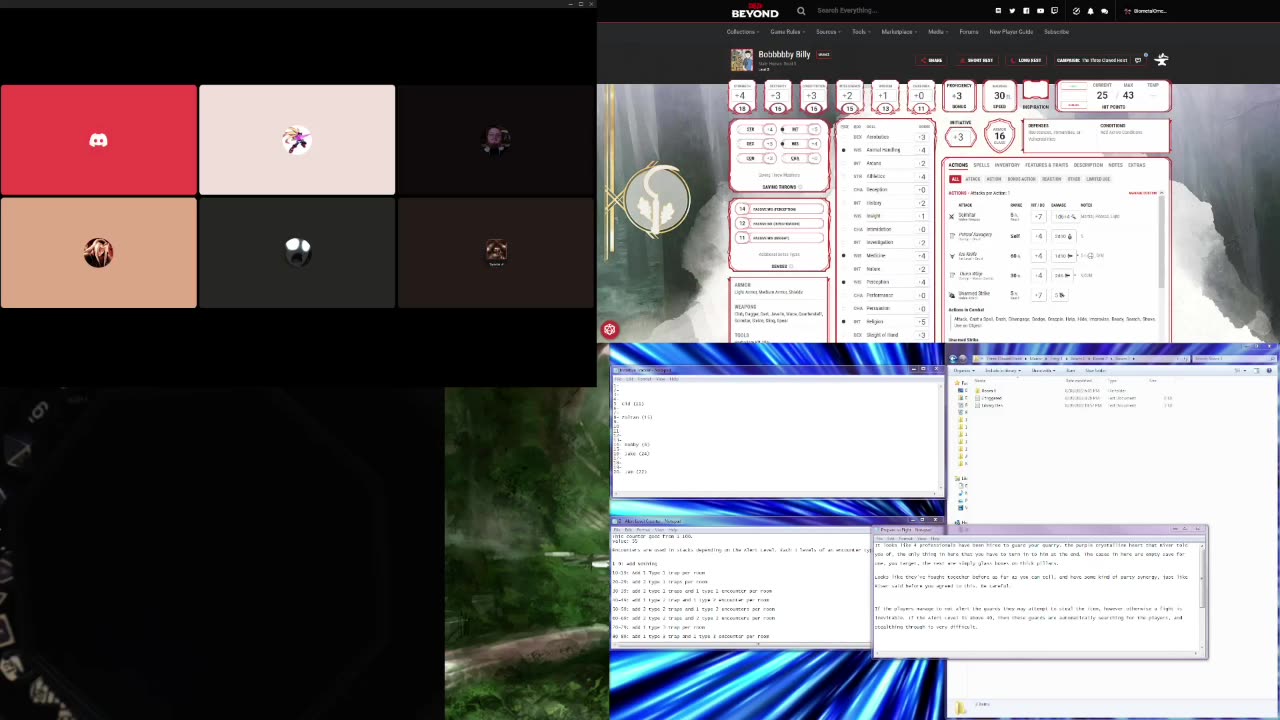This screenshot has width=1280, height=720.
Task: Open the notifications bell icon
Action: point(1090,11)
